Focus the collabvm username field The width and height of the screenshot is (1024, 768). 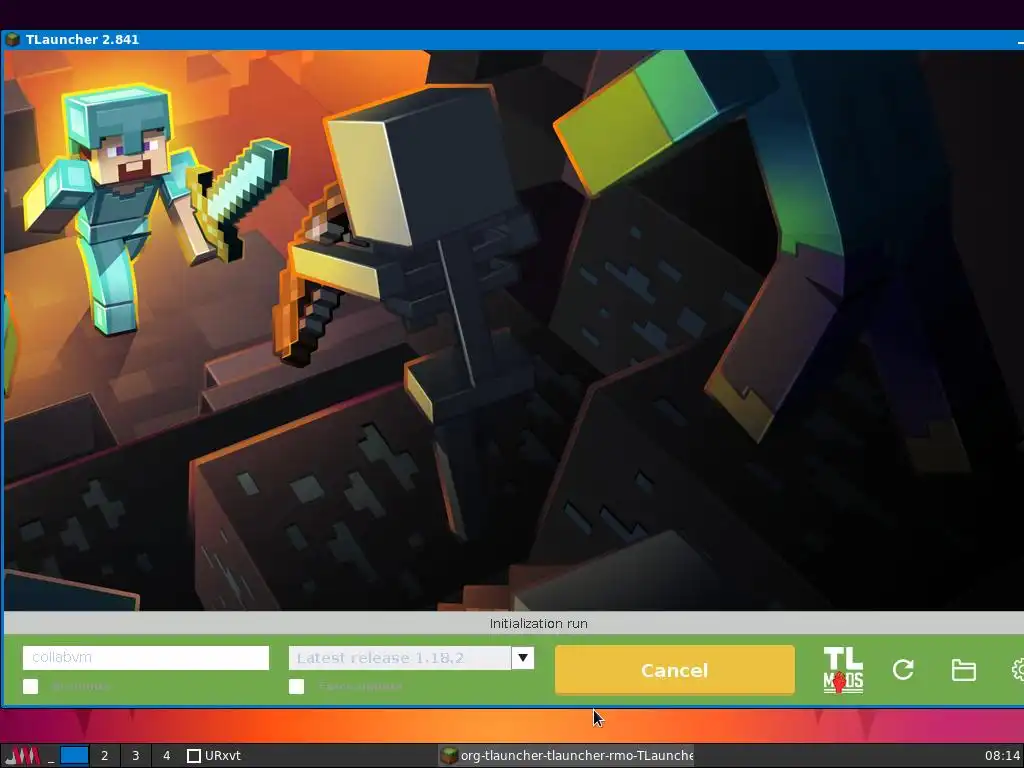[146, 658]
